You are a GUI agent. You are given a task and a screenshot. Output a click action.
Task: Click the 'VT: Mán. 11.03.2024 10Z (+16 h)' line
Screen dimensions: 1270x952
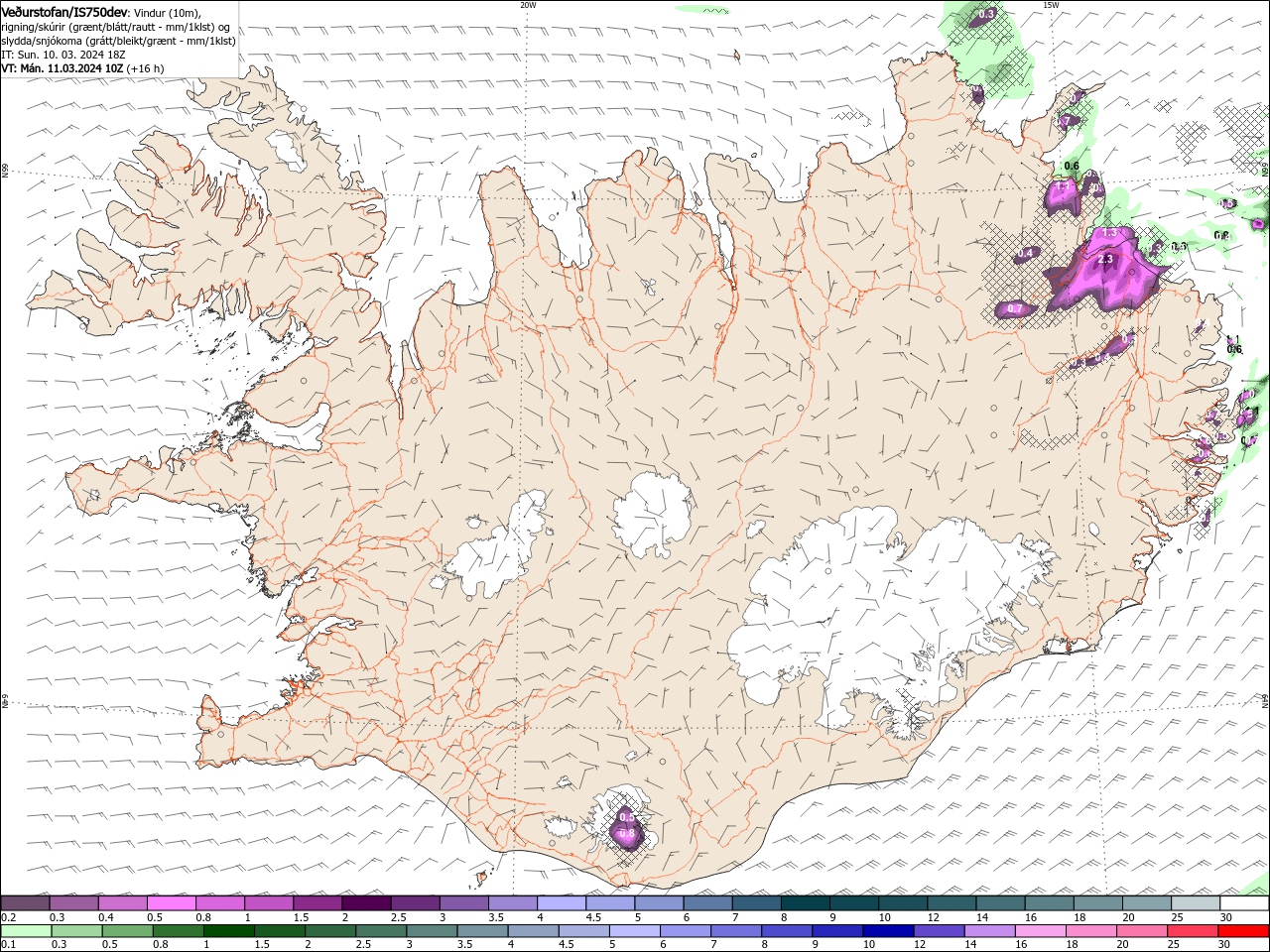(82, 68)
